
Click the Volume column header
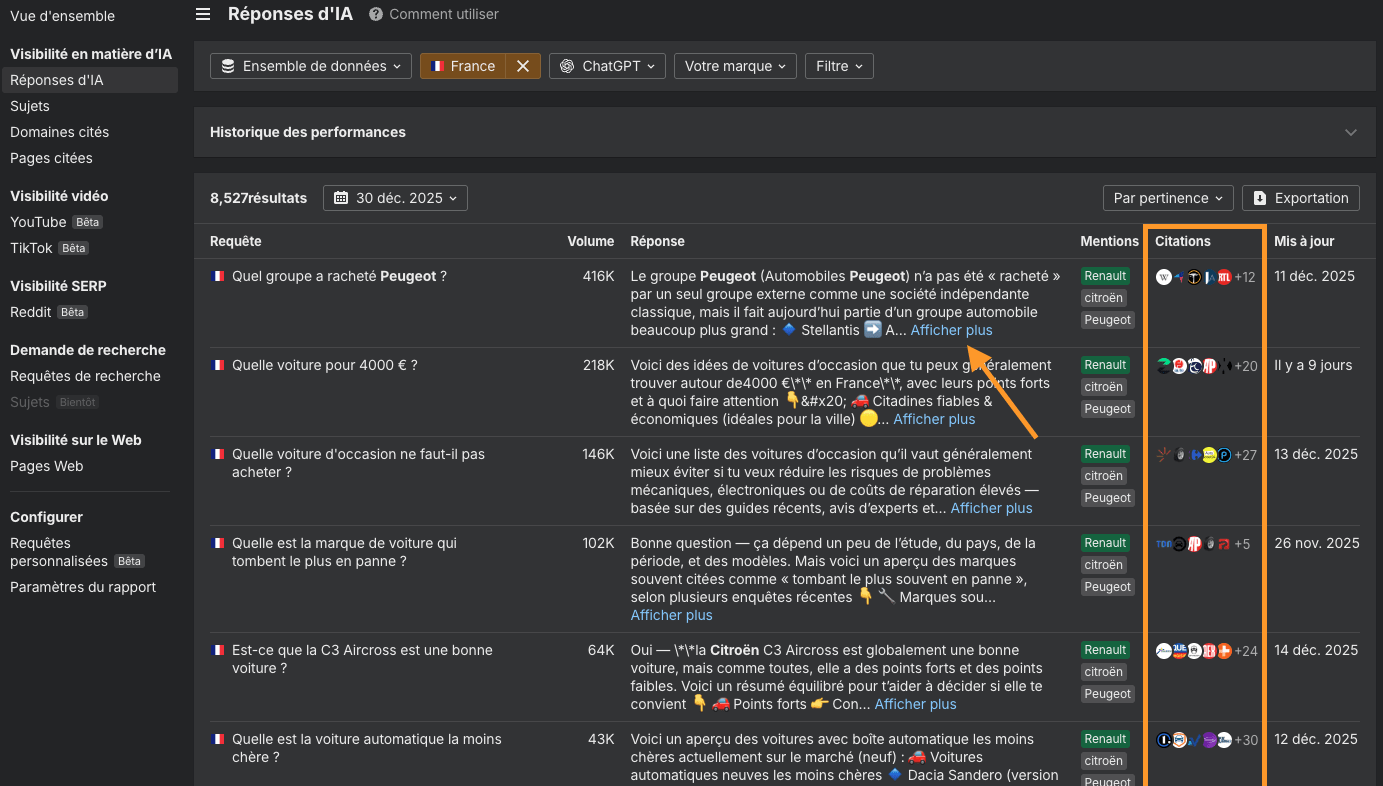590,241
